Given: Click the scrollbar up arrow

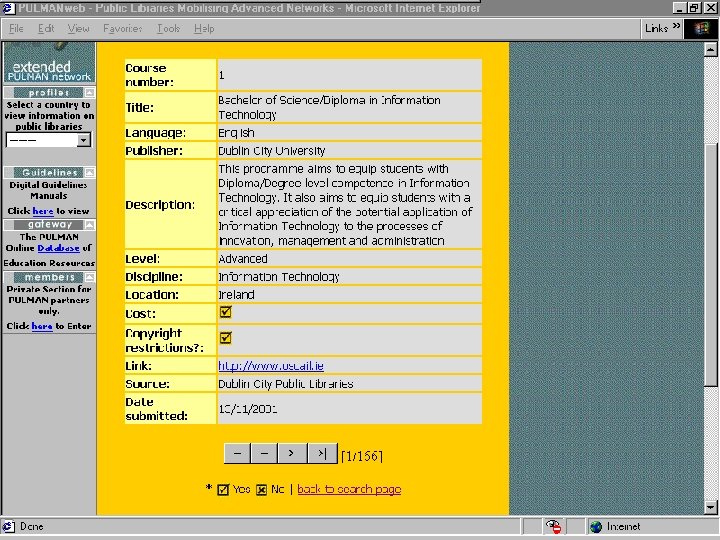Looking at the screenshot, I should pos(711,49).
